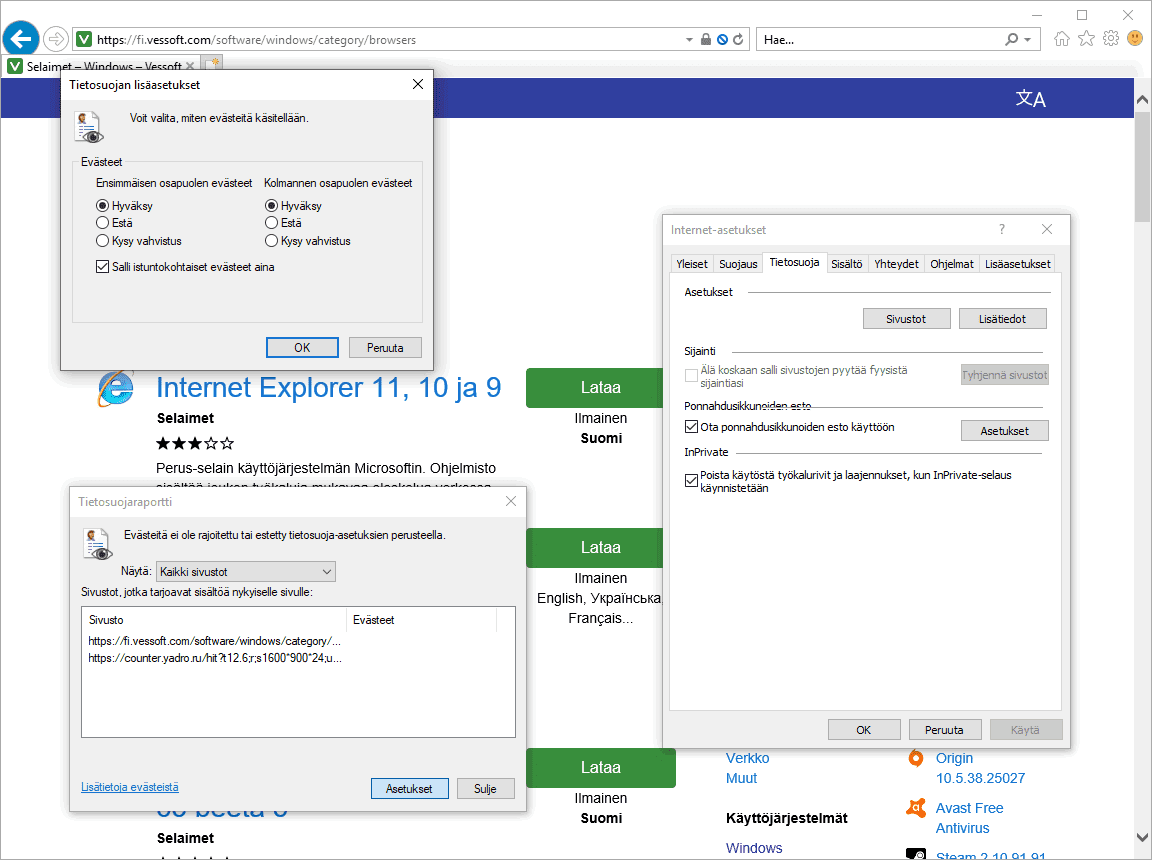
Task: Open the Home page icon
Action: [1062, 39]
